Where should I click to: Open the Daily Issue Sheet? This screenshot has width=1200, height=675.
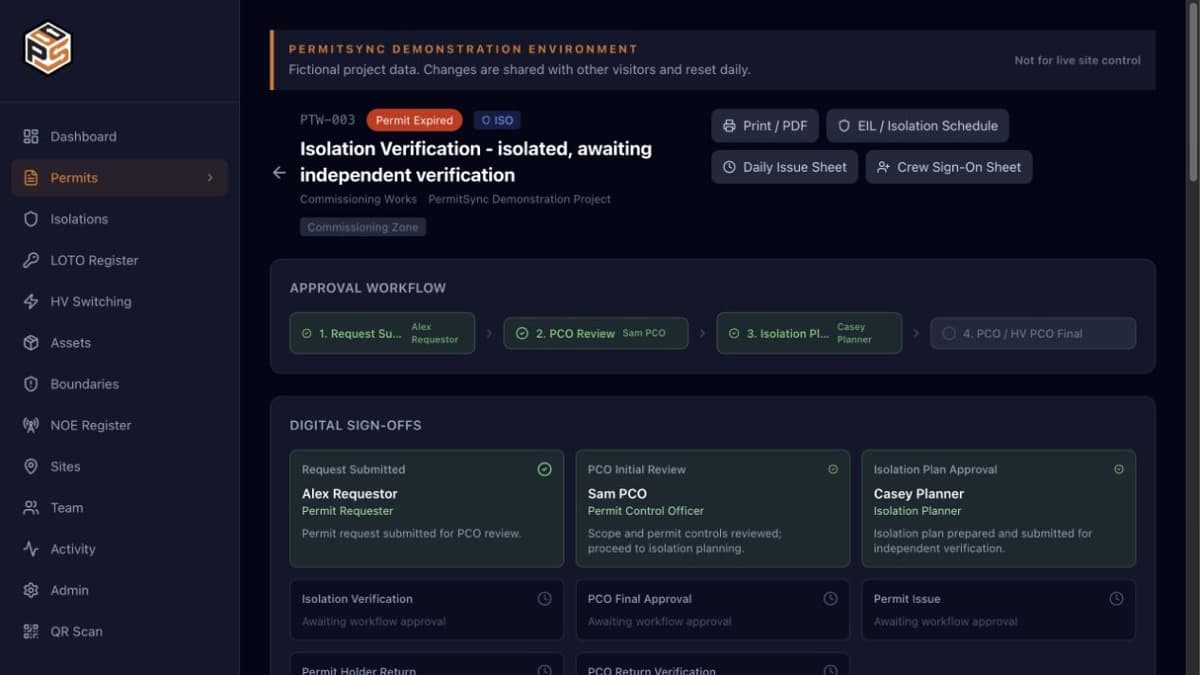785,167
